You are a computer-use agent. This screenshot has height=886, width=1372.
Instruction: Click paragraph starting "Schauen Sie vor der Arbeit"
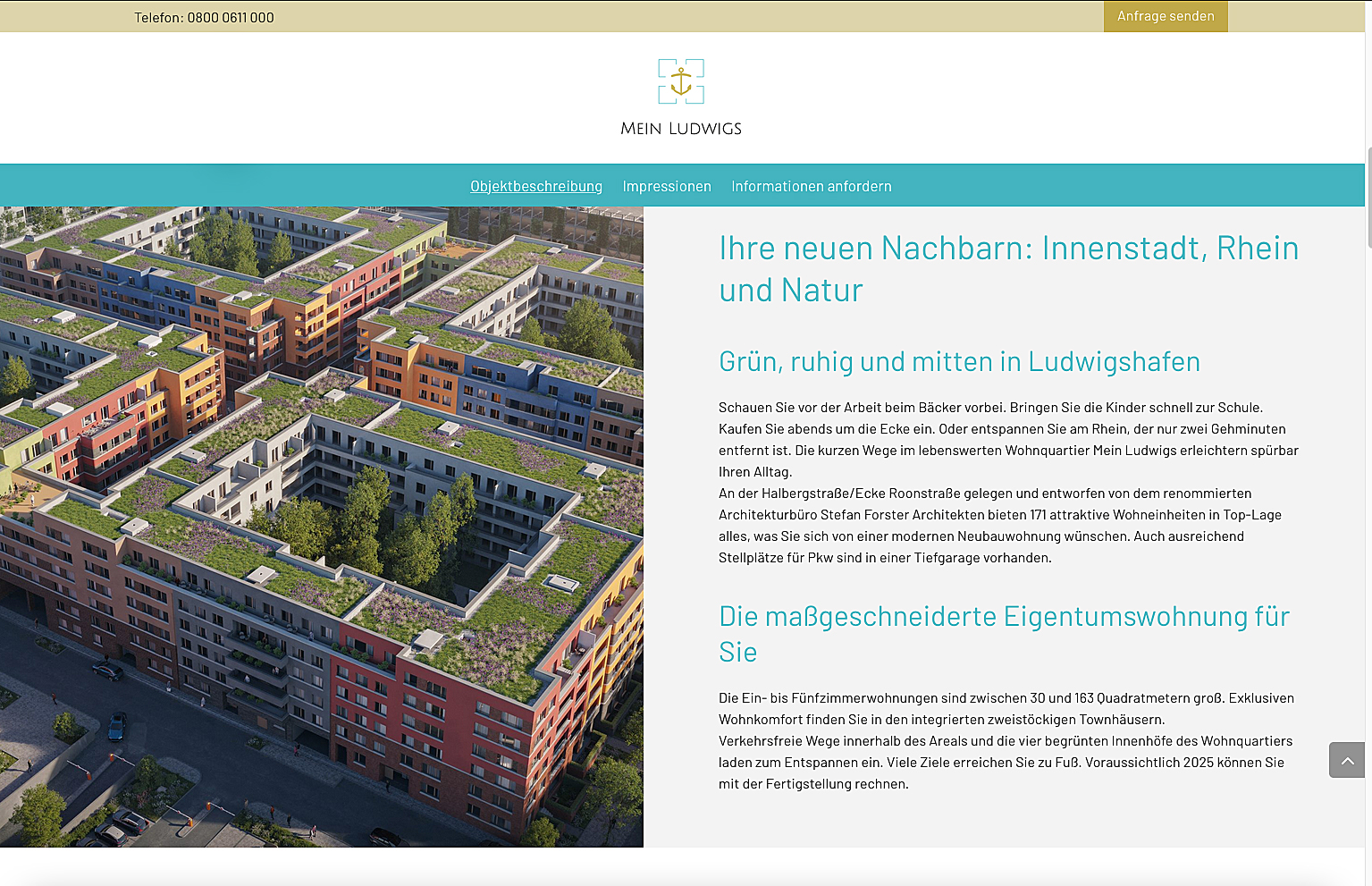coord(1008,440)
